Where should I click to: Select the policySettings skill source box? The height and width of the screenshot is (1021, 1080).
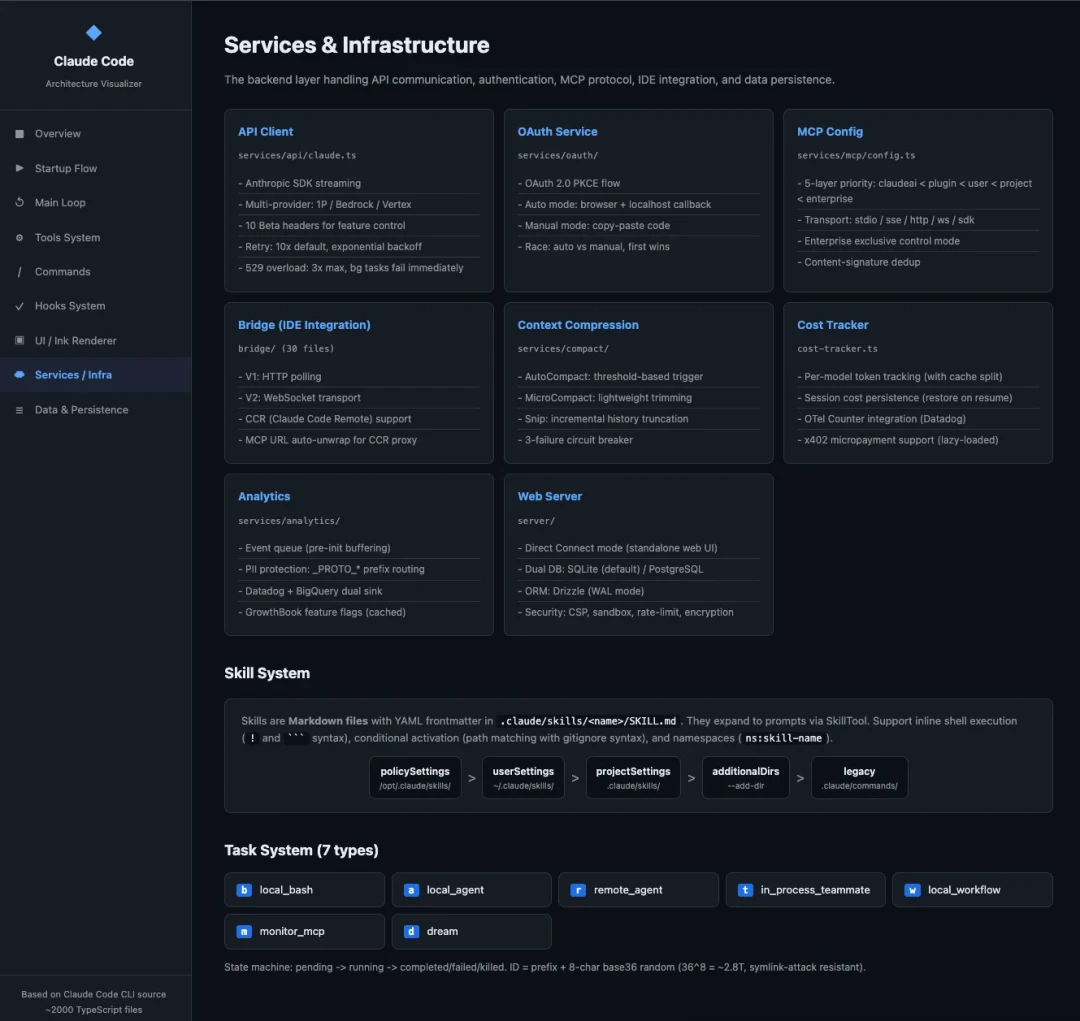point(415,778)
